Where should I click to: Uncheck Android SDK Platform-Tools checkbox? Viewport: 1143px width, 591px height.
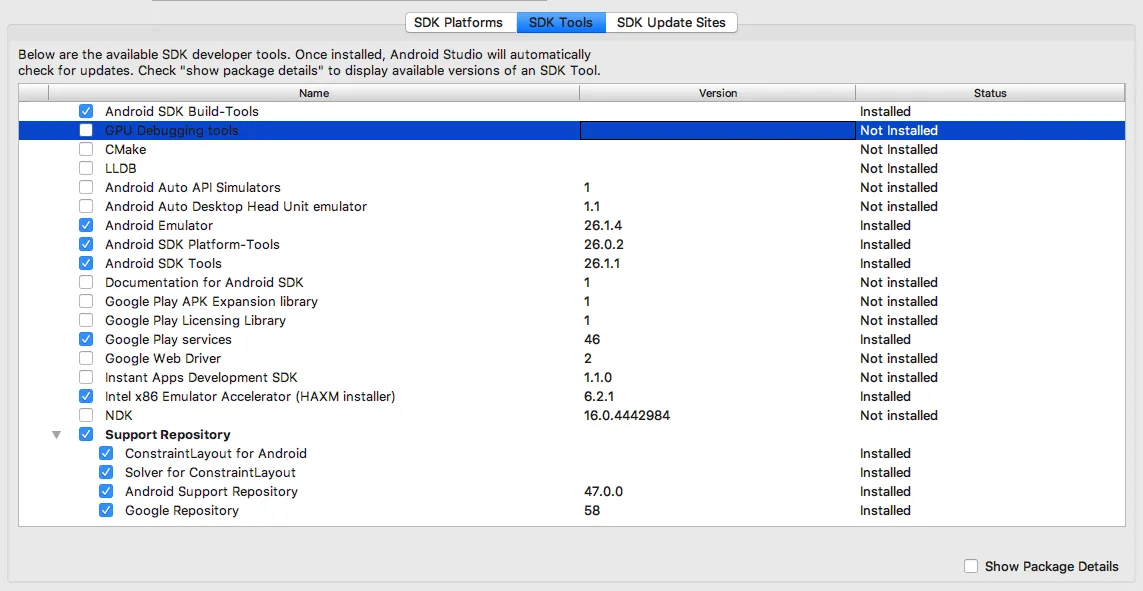click(86, 244)
